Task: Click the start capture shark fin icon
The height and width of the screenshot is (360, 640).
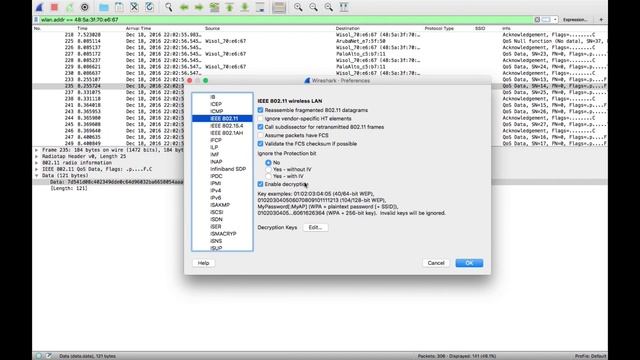Action: coord(39,7)
